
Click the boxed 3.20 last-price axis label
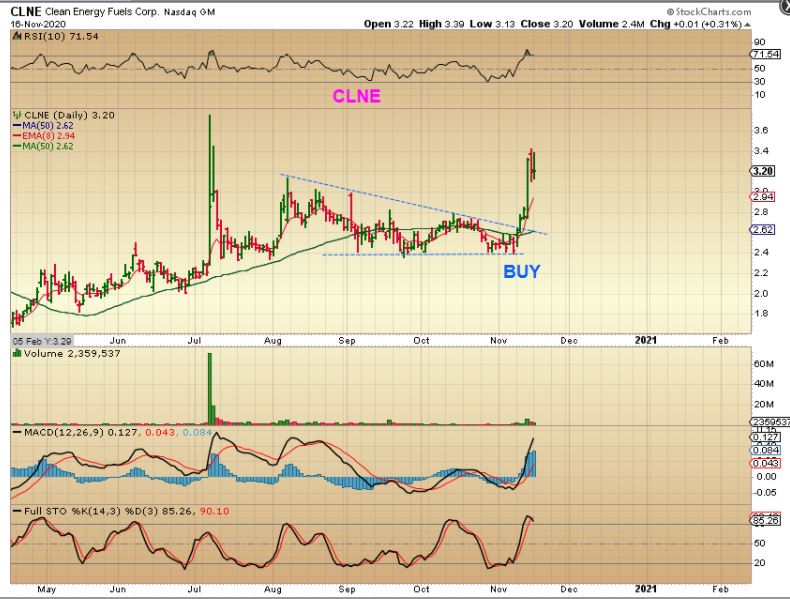click(x=763, y=171)
